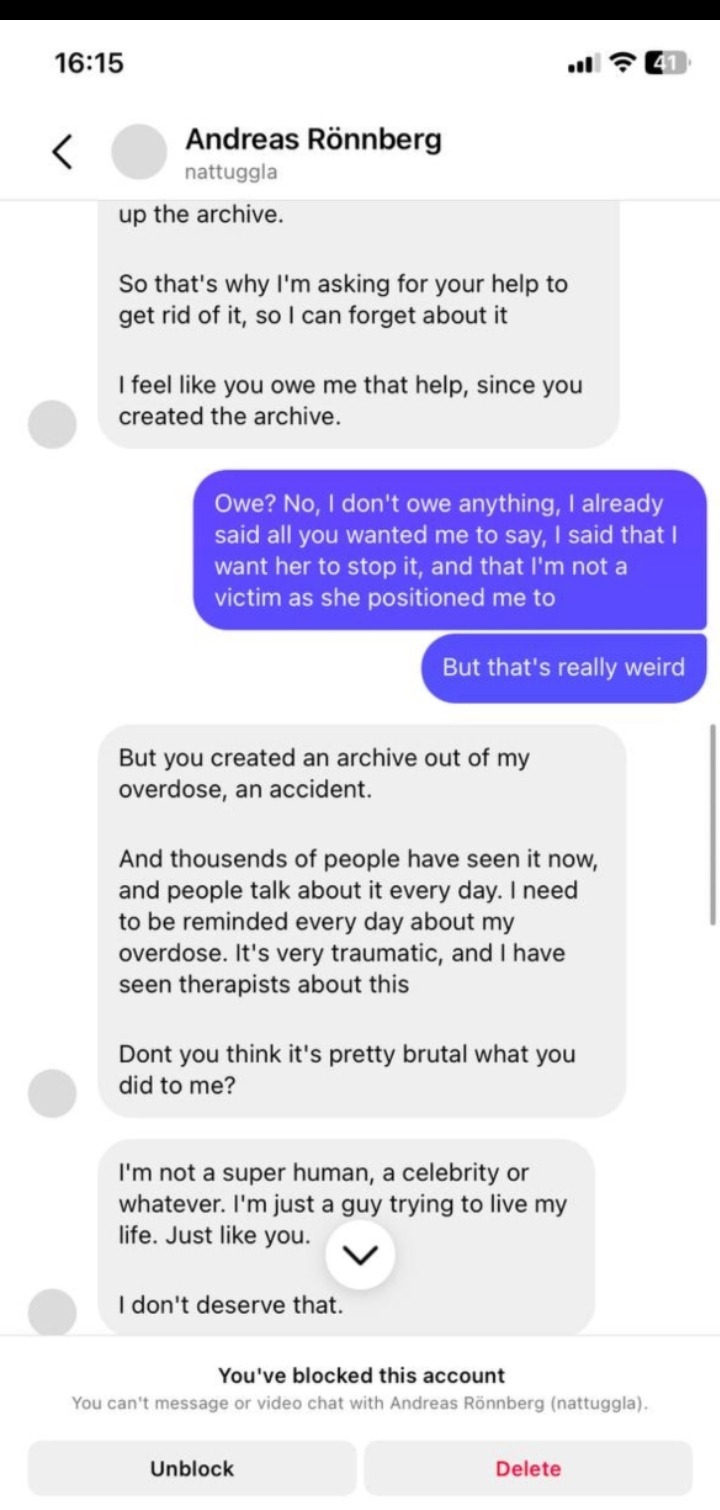Viewport: 720px width, 1510px height.
Task: Open the Andreas Rönnberg name header
Action: point(313,139)
